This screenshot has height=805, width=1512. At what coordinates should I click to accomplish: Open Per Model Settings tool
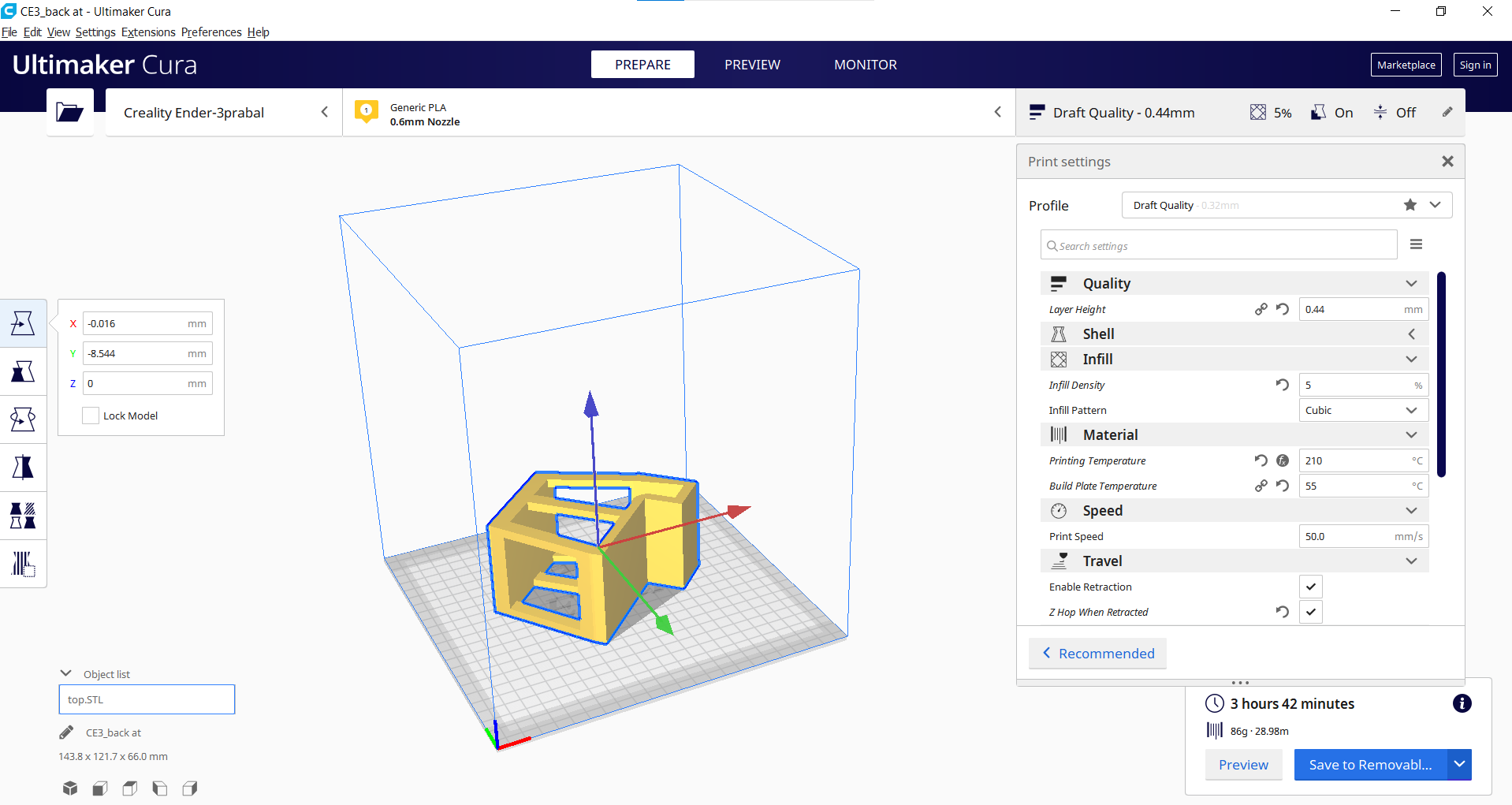[x=23, y=516]
